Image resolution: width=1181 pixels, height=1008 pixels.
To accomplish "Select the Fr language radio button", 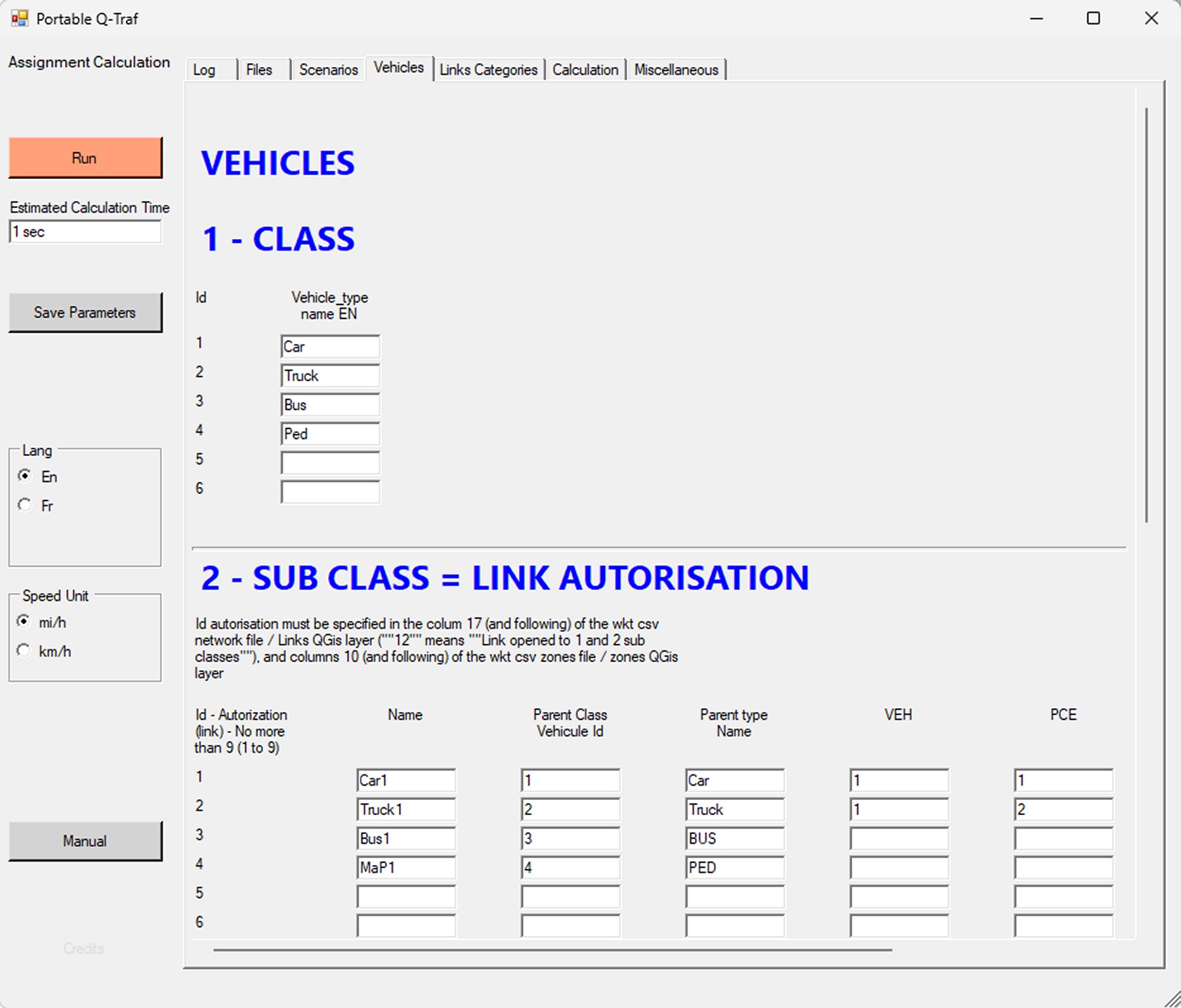I will [24, 505].
